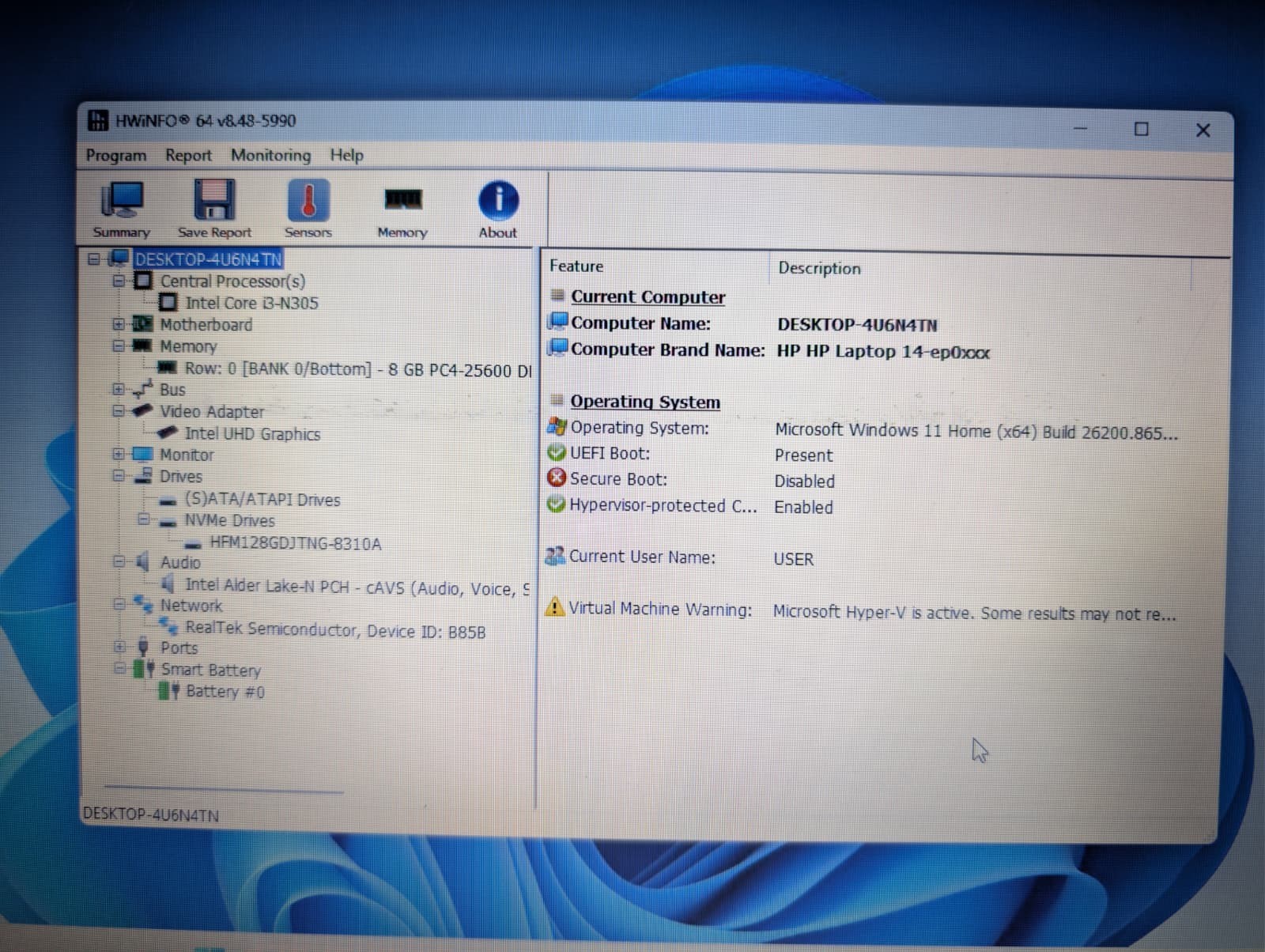Collapse the DESKTOP-4U6N4TN root node
This screenshot has height=952, width=1265.
(x=94, y=259)
